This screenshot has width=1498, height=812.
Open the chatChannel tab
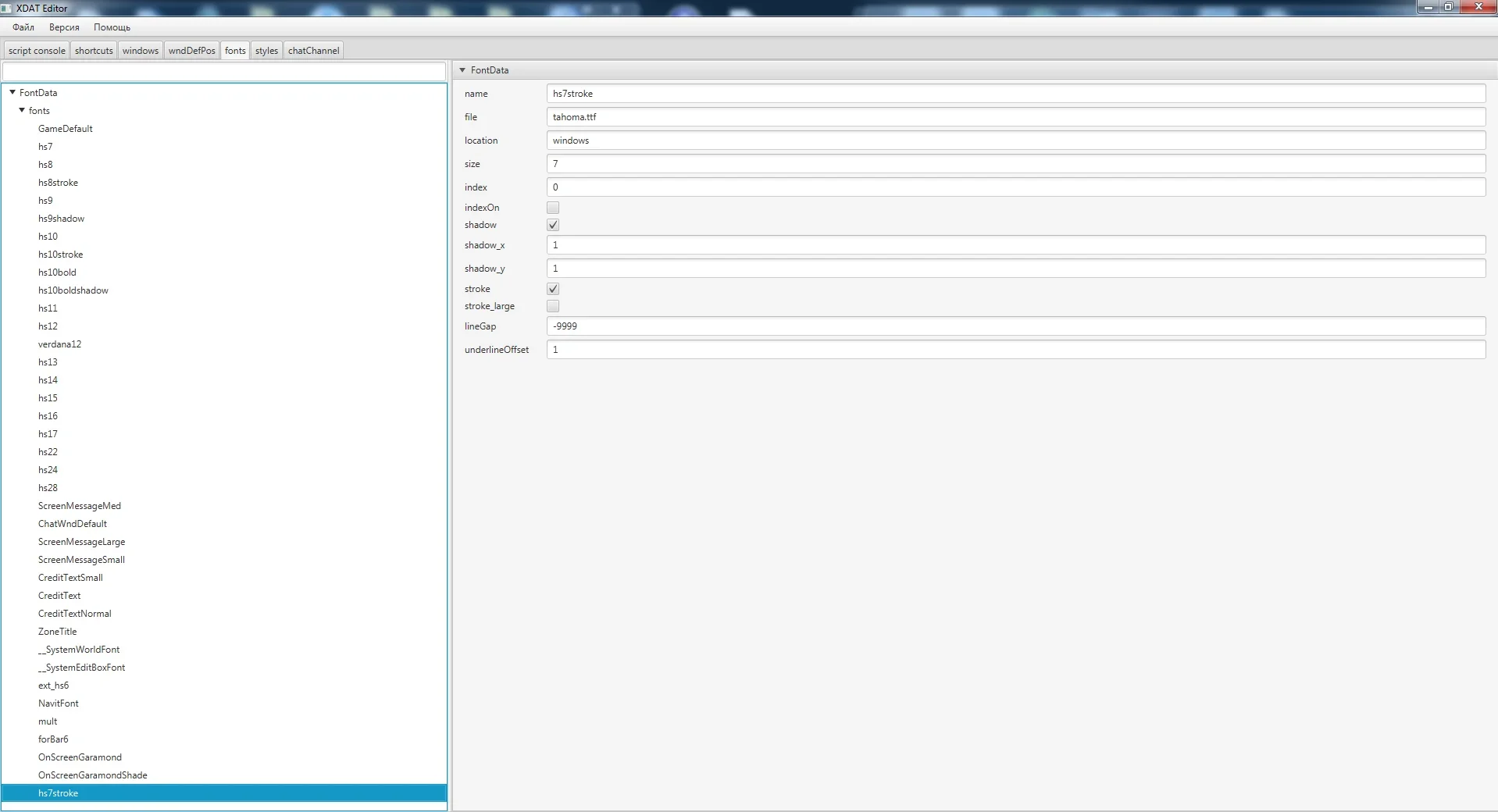point(313,51)
